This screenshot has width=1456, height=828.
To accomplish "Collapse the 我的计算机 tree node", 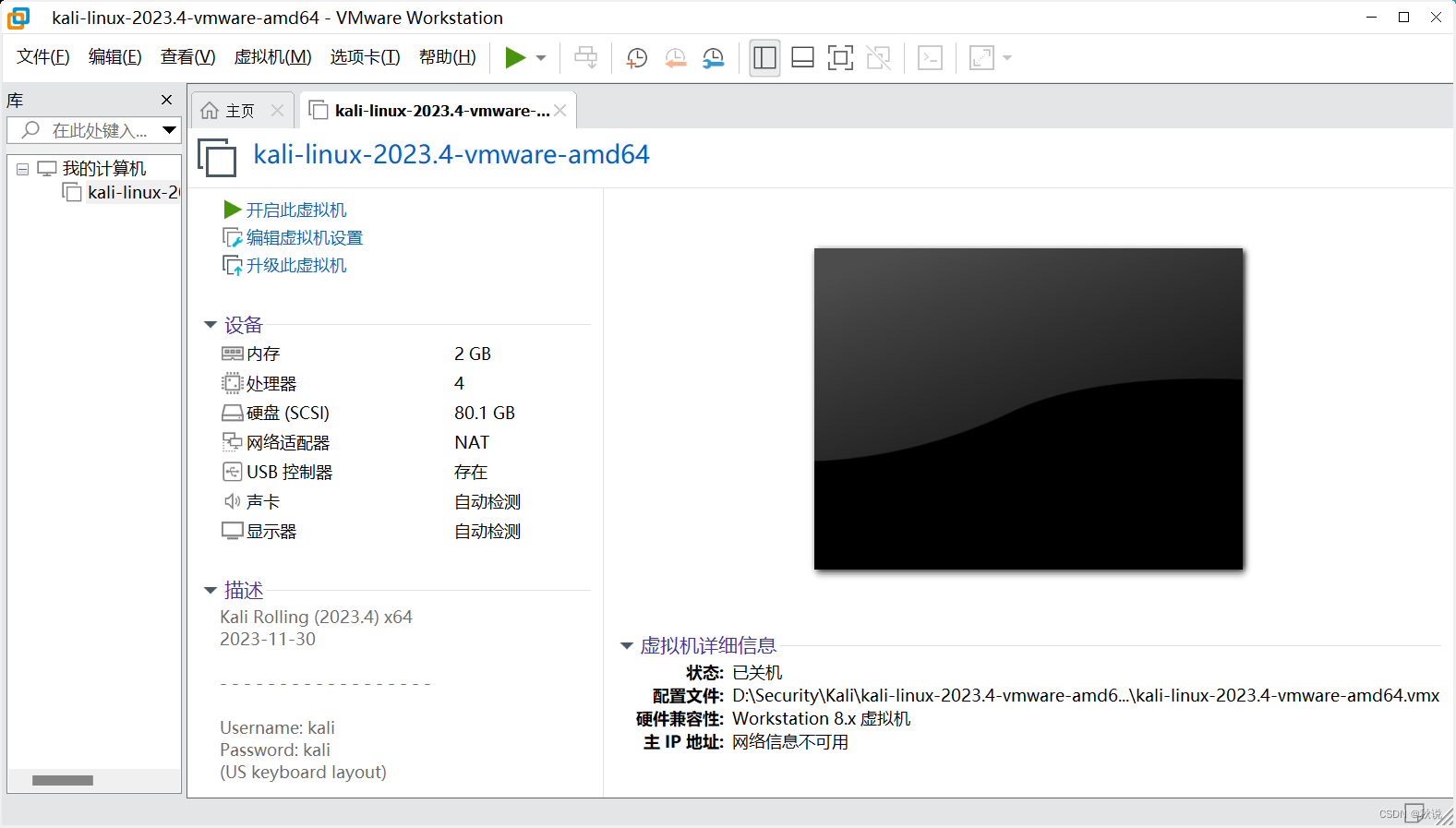I will [x=22, y=169].
